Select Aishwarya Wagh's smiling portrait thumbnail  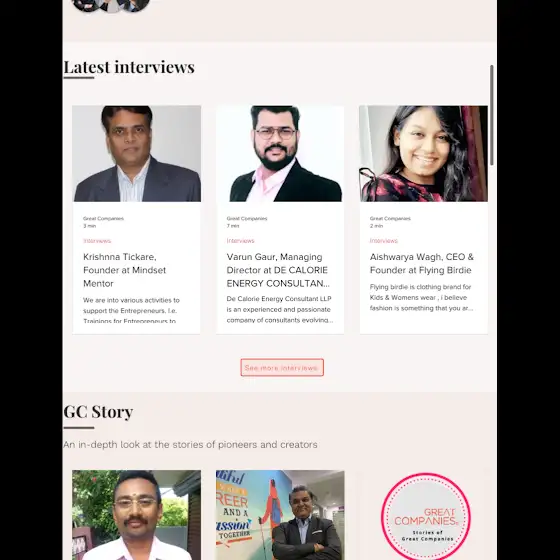(424, 154)
